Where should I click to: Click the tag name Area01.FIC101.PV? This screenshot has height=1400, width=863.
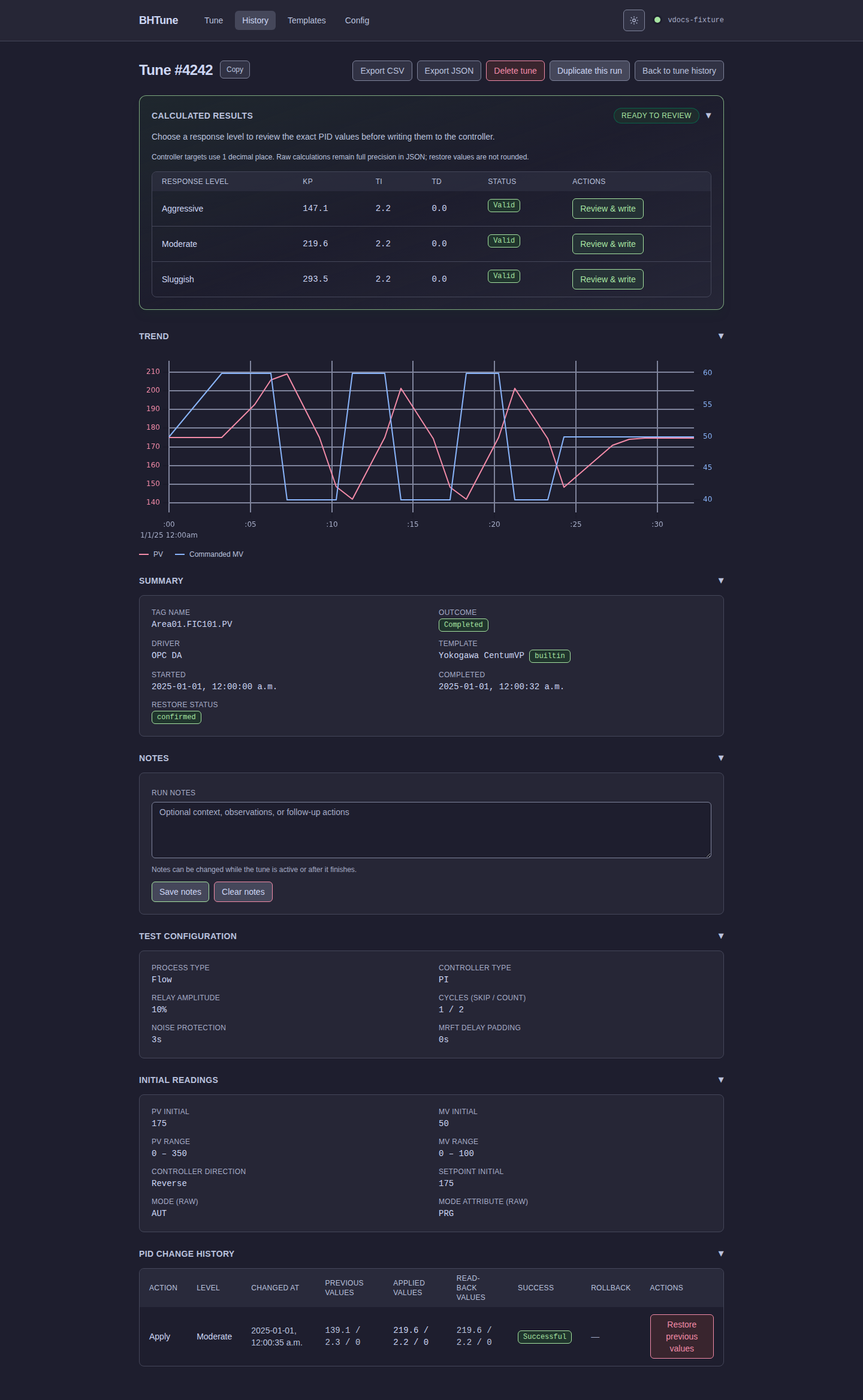(x=192, y=624)
